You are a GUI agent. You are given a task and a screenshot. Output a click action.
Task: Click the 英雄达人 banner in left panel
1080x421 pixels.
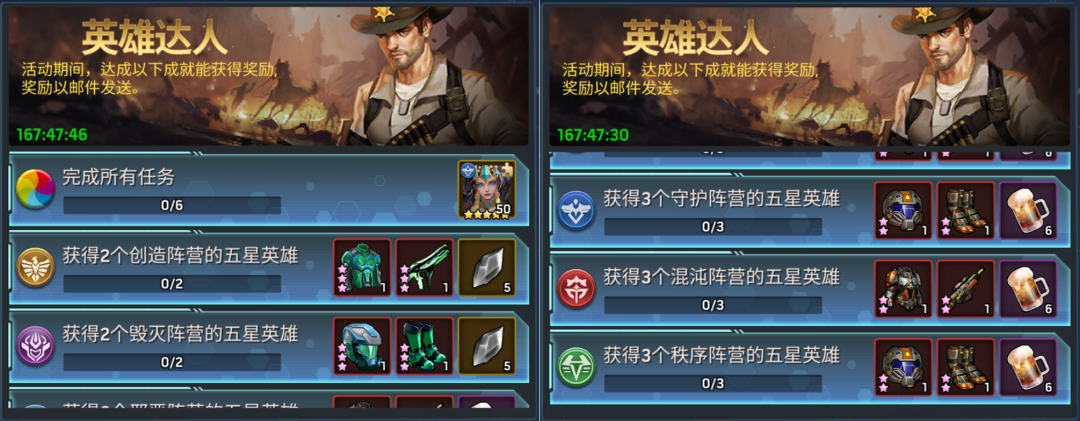(x=269, y=76)
